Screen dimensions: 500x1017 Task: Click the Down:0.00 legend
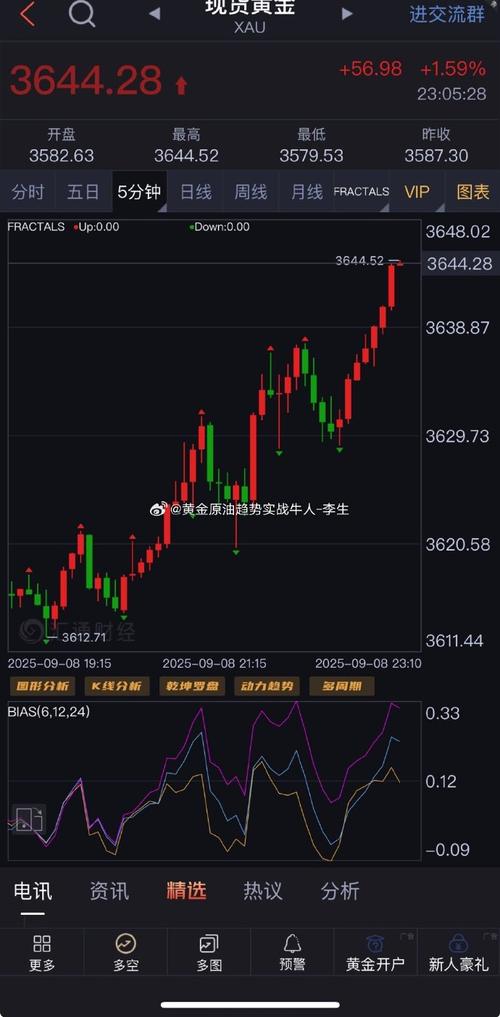coord(219,227)
